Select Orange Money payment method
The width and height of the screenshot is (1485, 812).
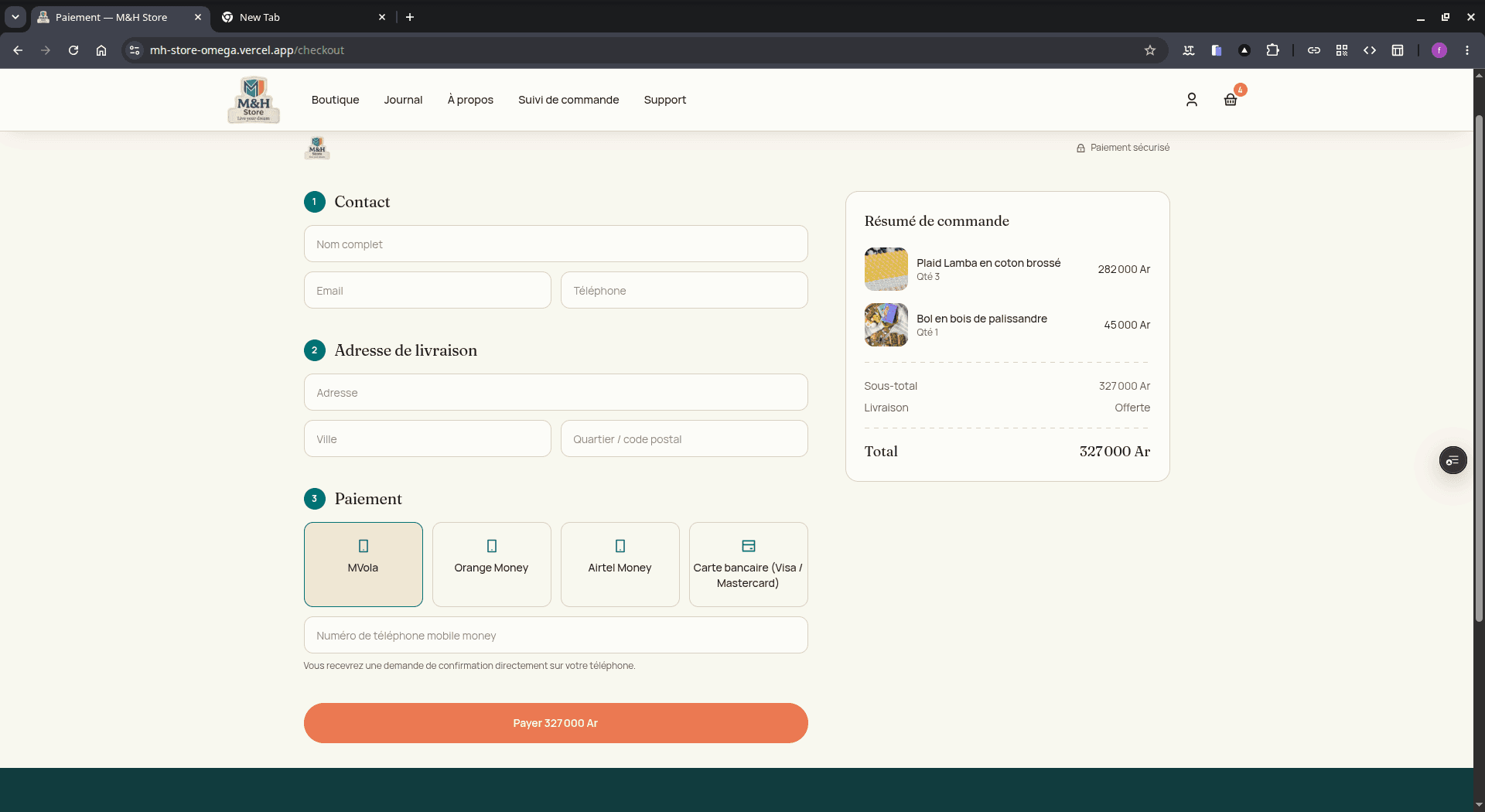click(492, 565)
